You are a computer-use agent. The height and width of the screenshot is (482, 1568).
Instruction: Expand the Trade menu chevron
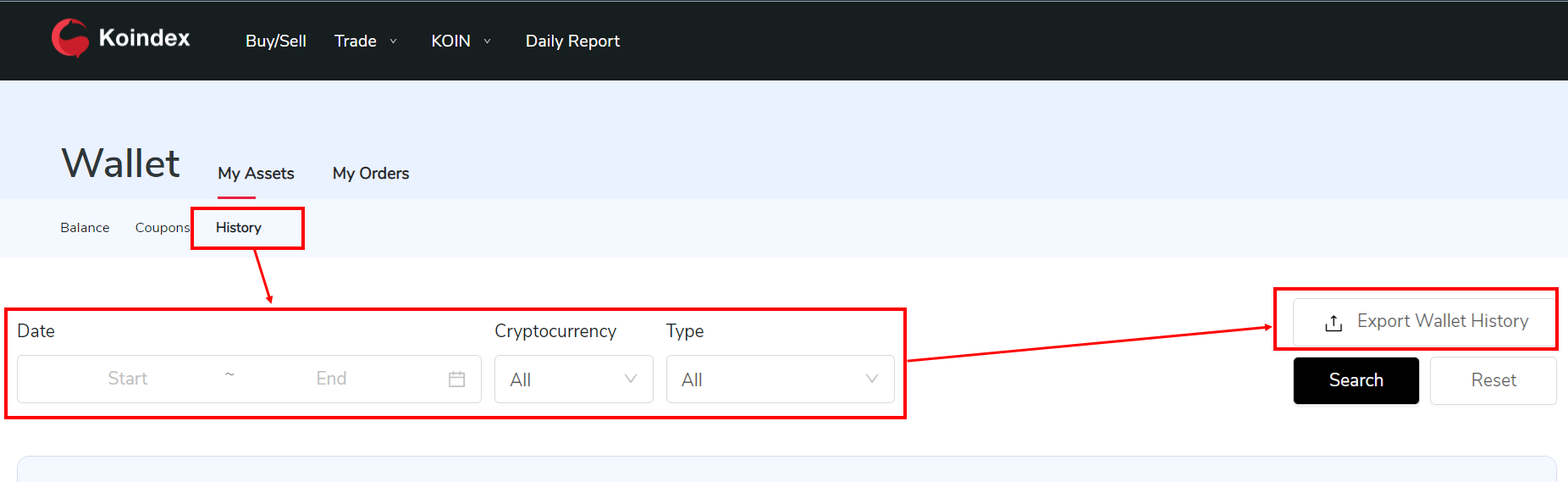(x=393, y=41)
